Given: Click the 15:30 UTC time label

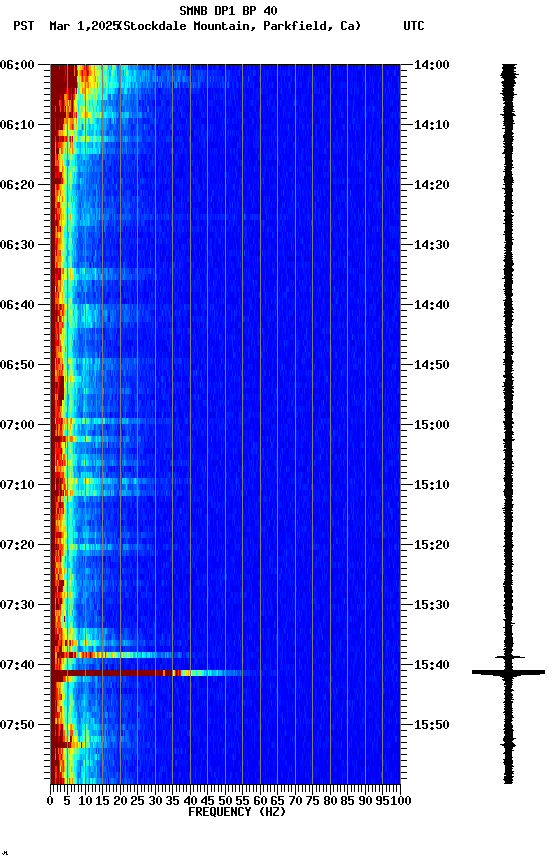Looking at the screenshot, I should click(432, 605).
